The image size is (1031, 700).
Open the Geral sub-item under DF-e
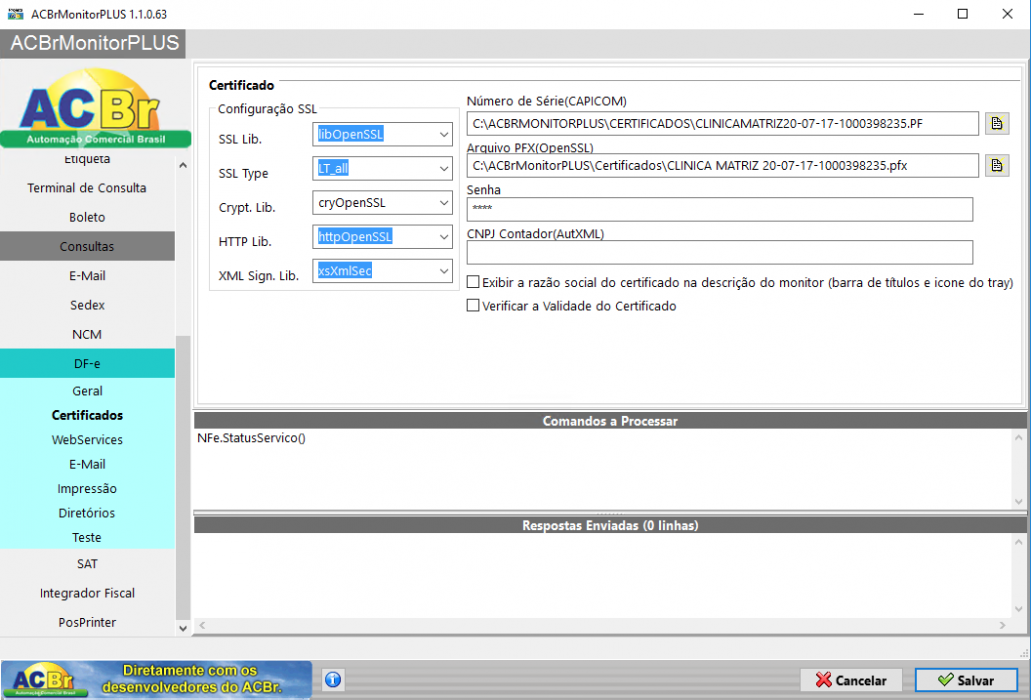click(x=87, y=391)
